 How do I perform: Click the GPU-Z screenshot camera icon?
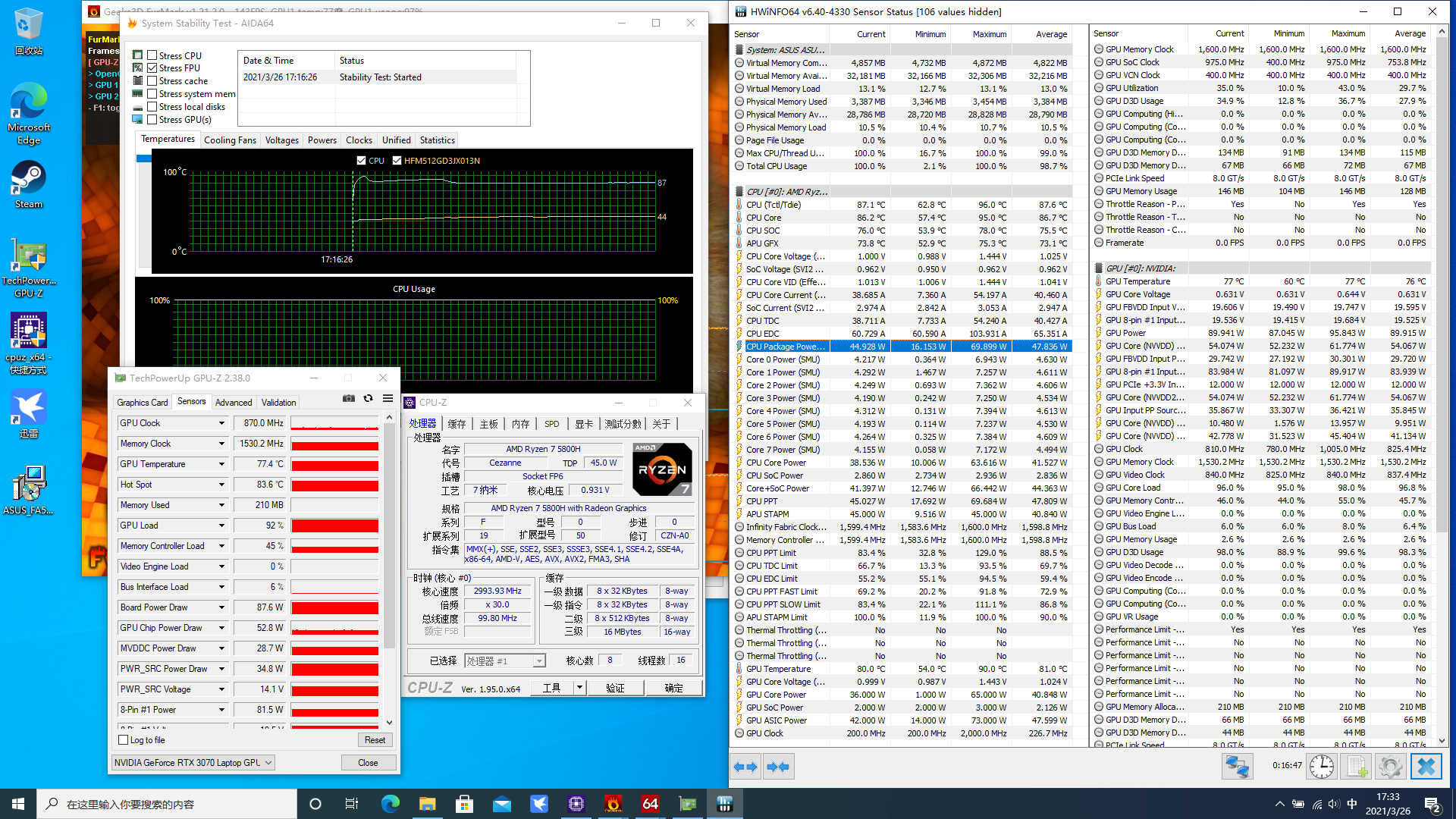(x=348, y=398)
